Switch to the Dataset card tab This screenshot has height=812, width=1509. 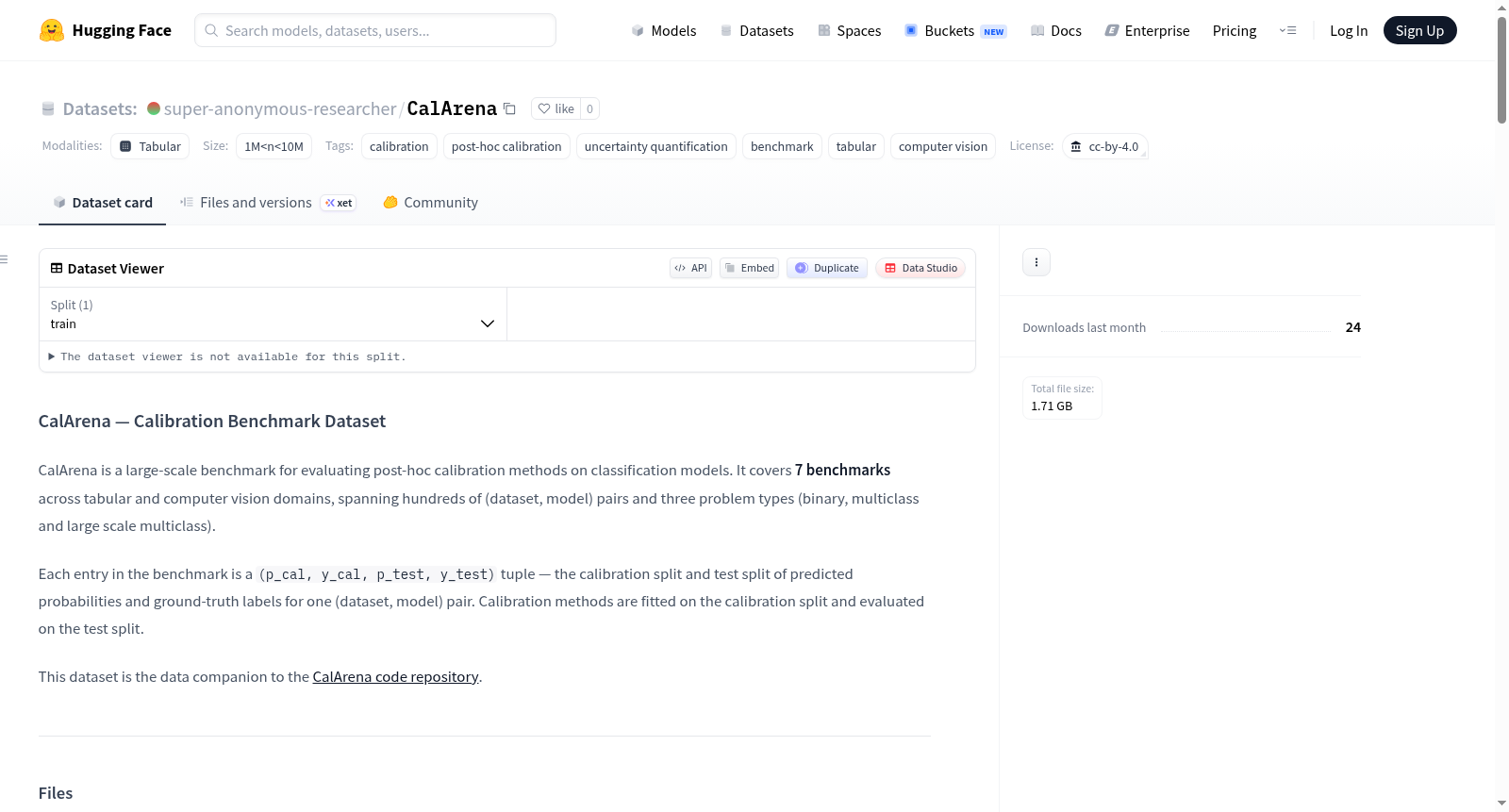coord(103,203)
